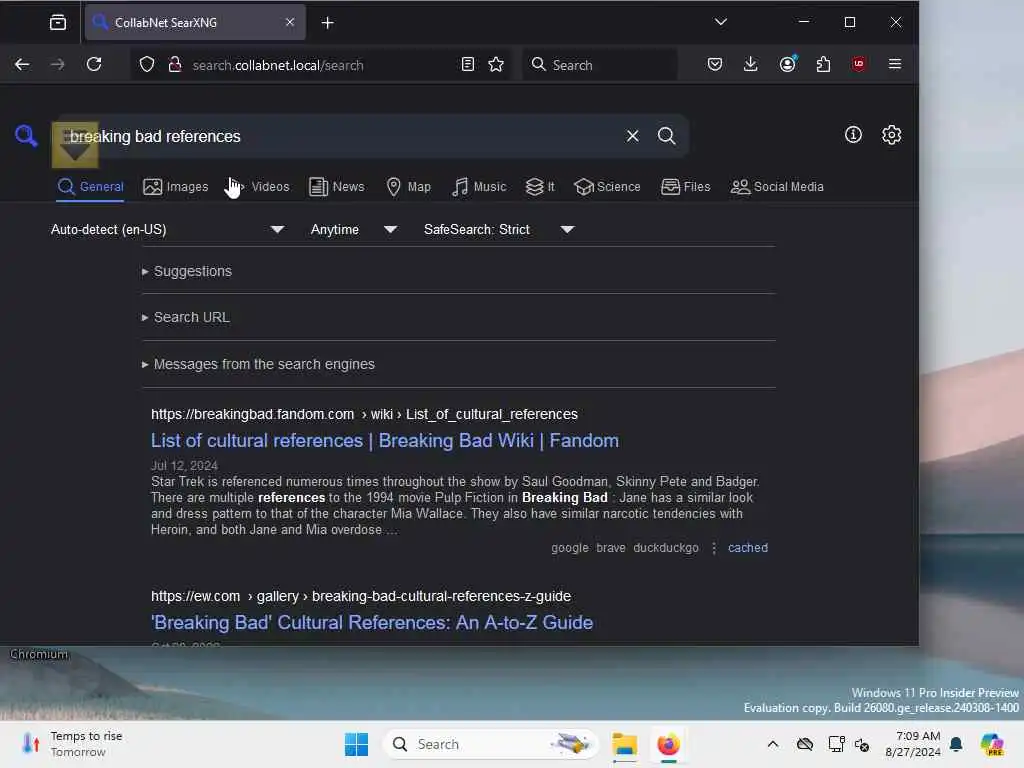Expand the Suggestions section
The width and height of the screenshot is (1024, 768).
point(187,271)
